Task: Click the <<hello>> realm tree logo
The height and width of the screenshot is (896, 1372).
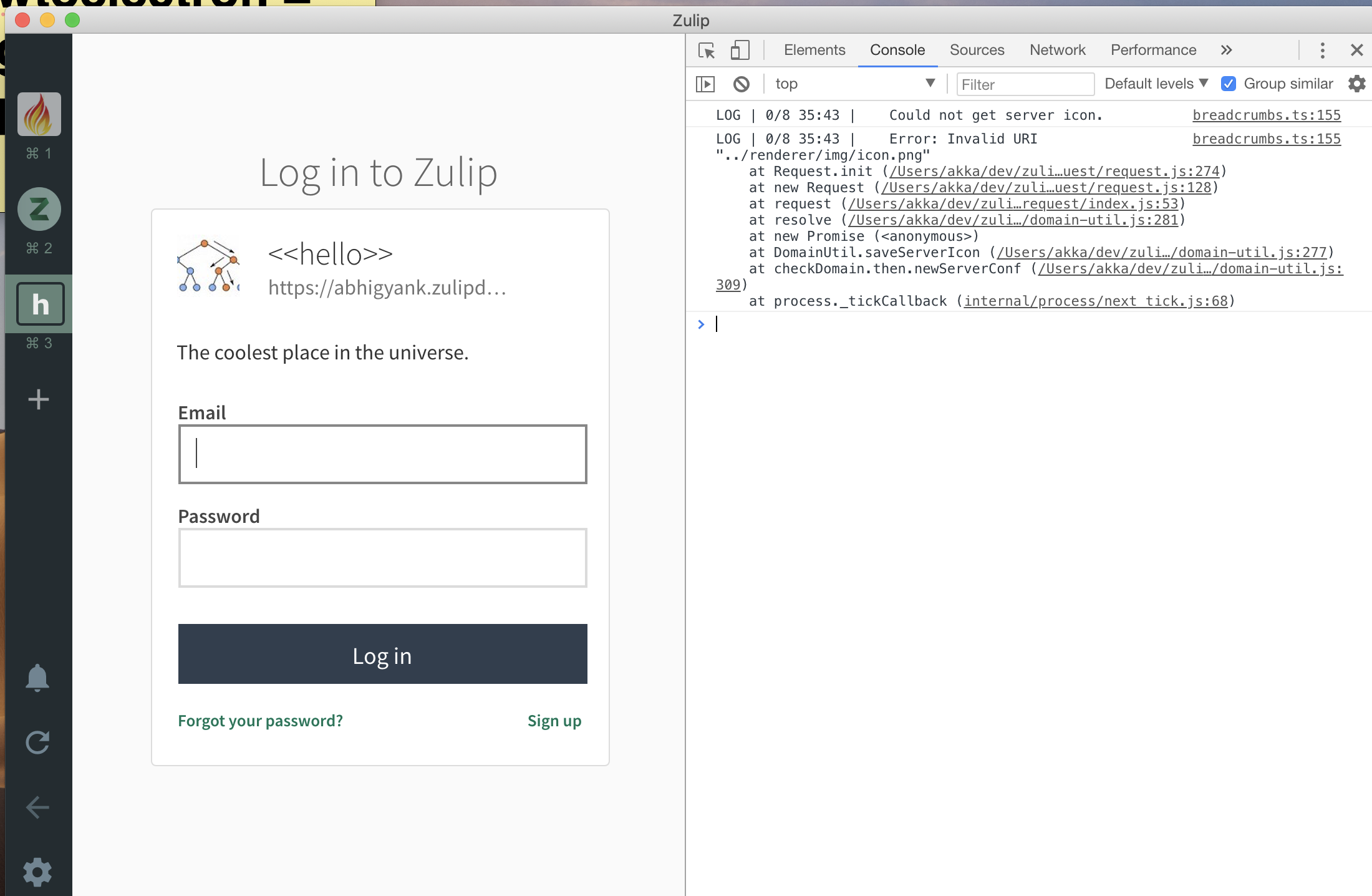Action: click(208, 266)
